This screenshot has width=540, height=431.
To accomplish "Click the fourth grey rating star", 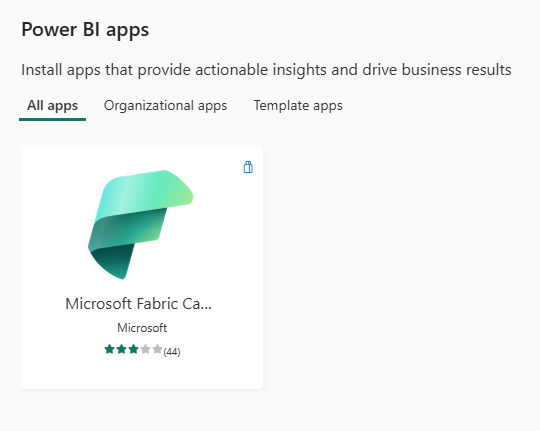I will (x=145, y=349).
